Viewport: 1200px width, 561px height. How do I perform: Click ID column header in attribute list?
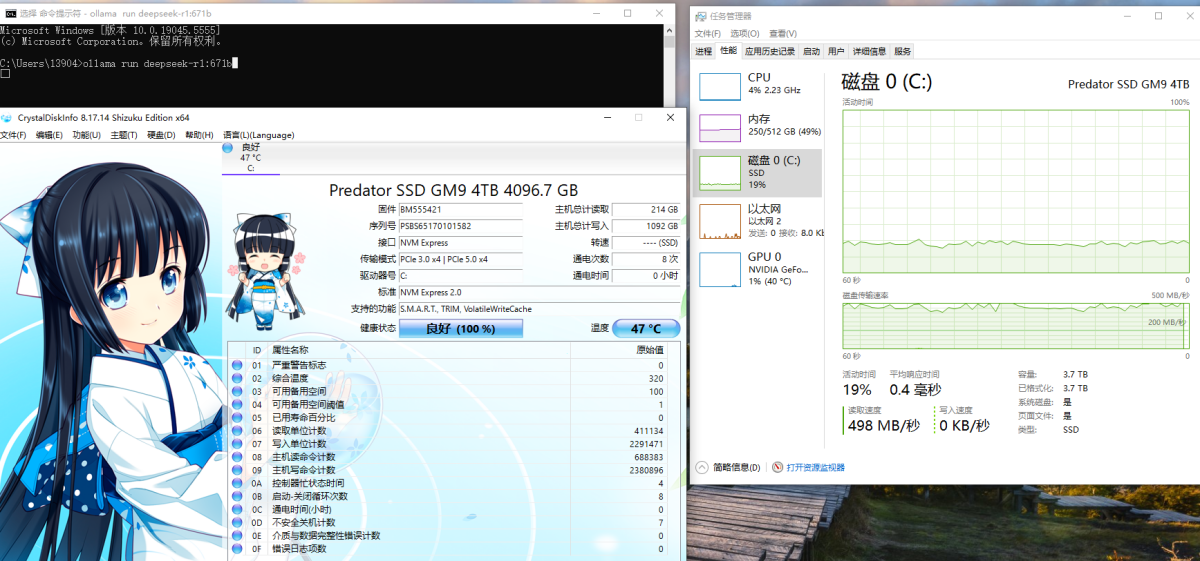coord(257,350)
